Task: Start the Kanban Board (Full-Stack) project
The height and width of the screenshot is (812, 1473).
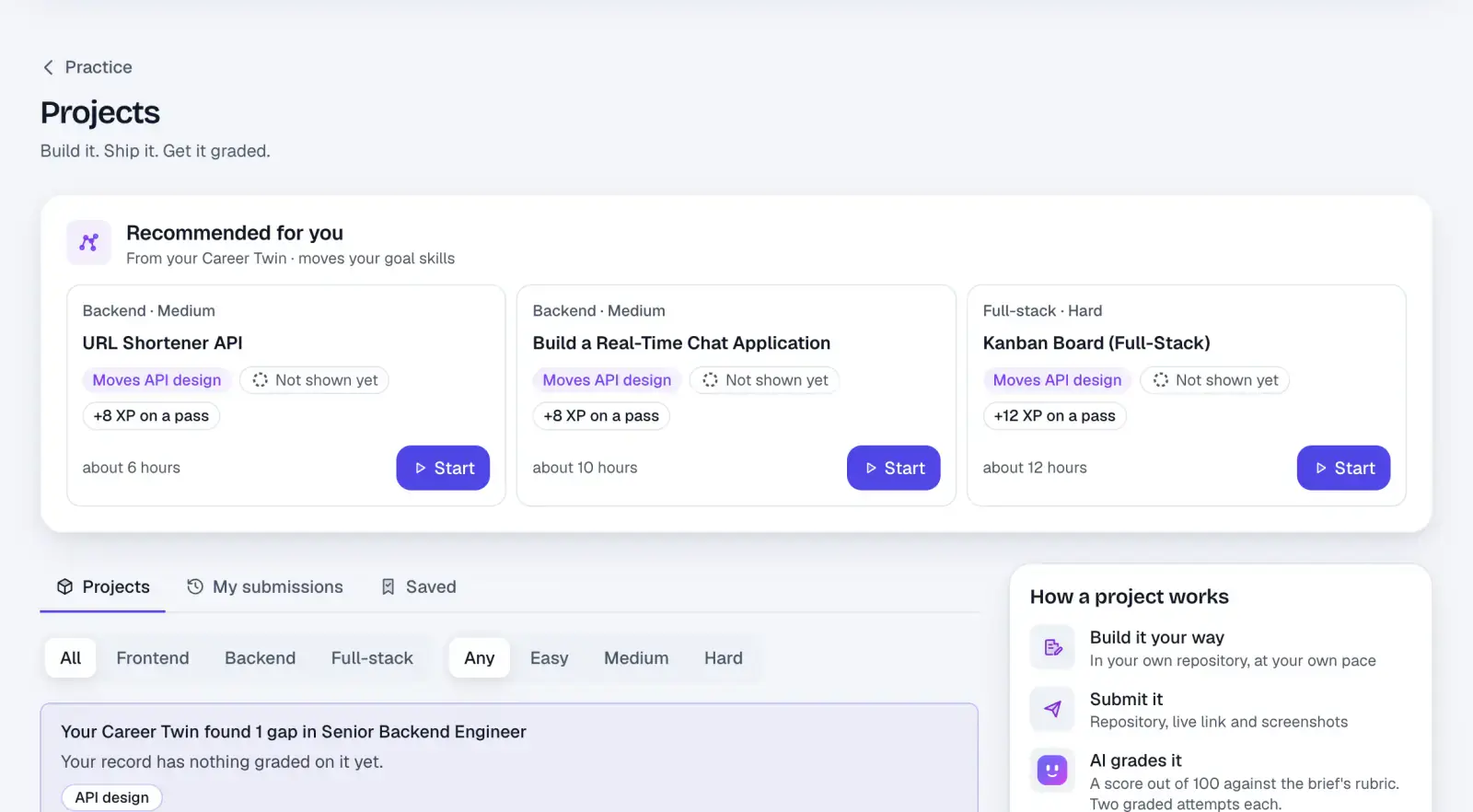Action: (x=1343, y=468)
